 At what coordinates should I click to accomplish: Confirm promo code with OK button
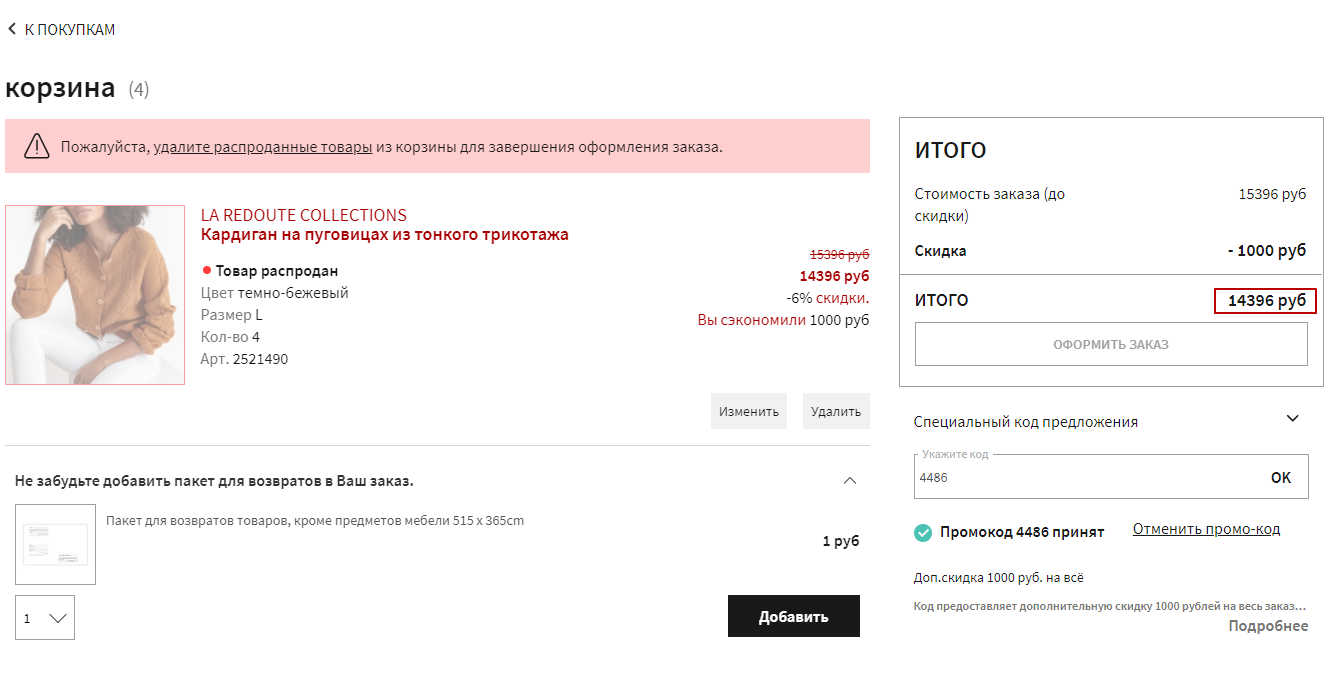click(1281, 478)
